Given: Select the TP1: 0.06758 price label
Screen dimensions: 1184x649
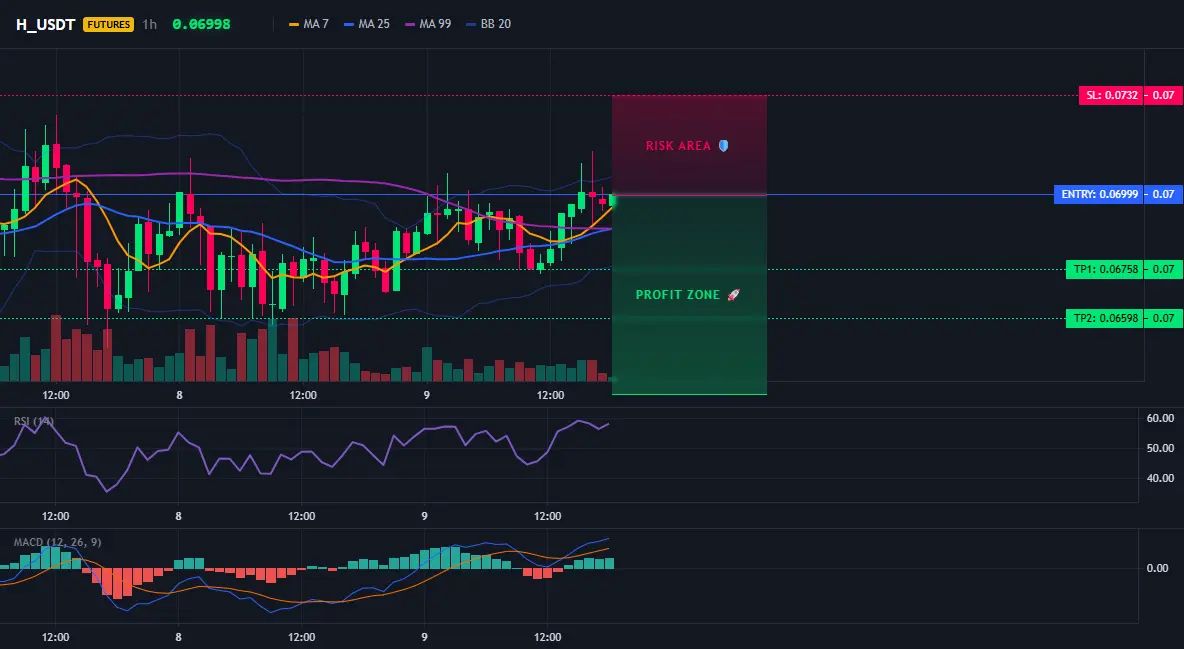Looking at the screenshot, I should point(1104,269).
